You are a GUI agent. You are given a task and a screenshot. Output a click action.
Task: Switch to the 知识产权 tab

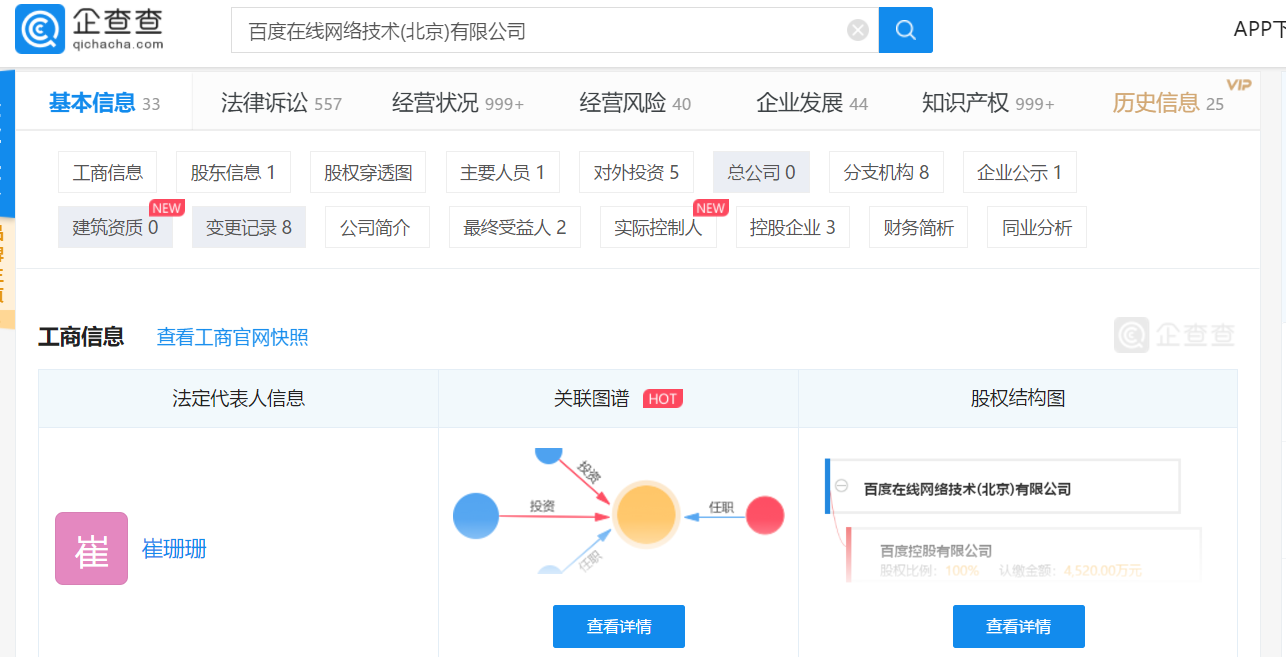point(988,102)
